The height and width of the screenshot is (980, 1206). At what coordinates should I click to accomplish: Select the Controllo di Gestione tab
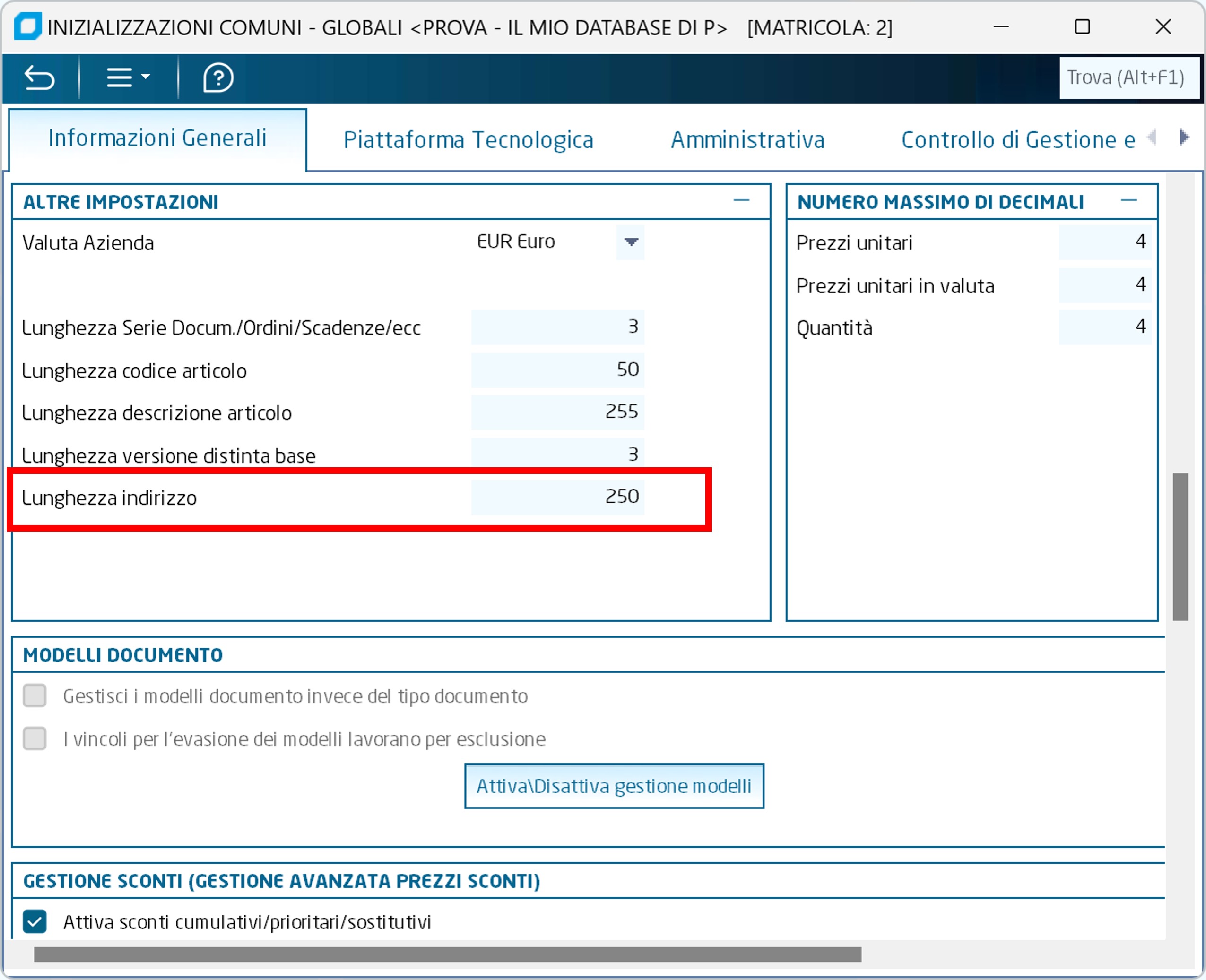[x=1017, y=140]
